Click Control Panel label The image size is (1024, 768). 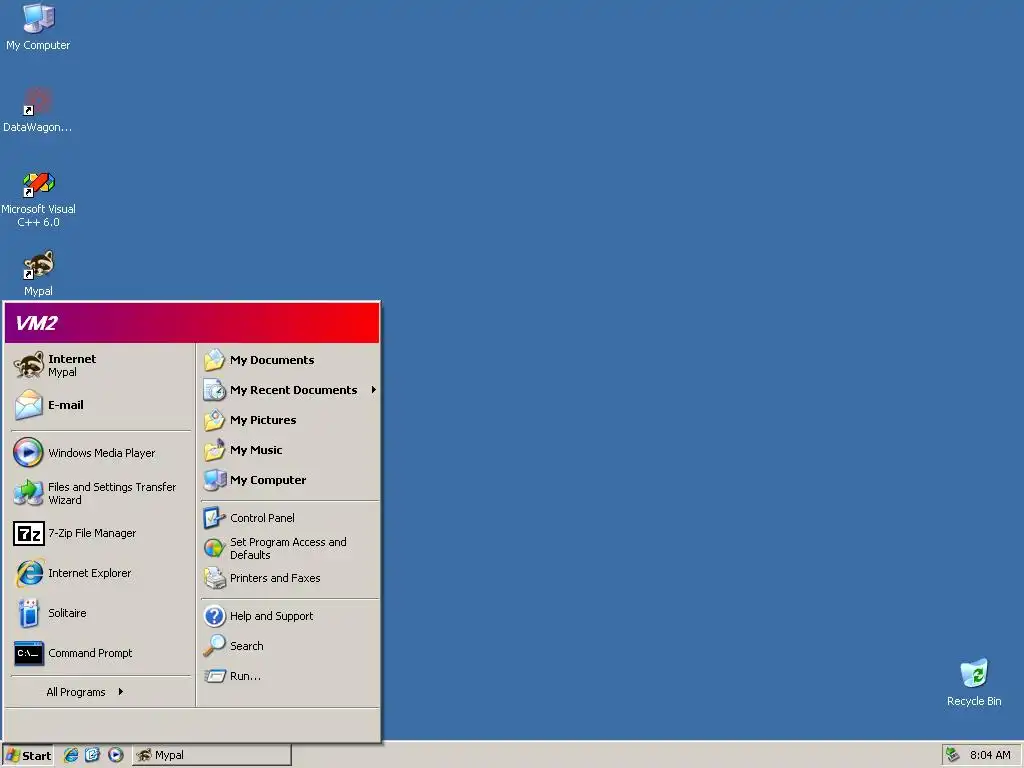(262, 518)
